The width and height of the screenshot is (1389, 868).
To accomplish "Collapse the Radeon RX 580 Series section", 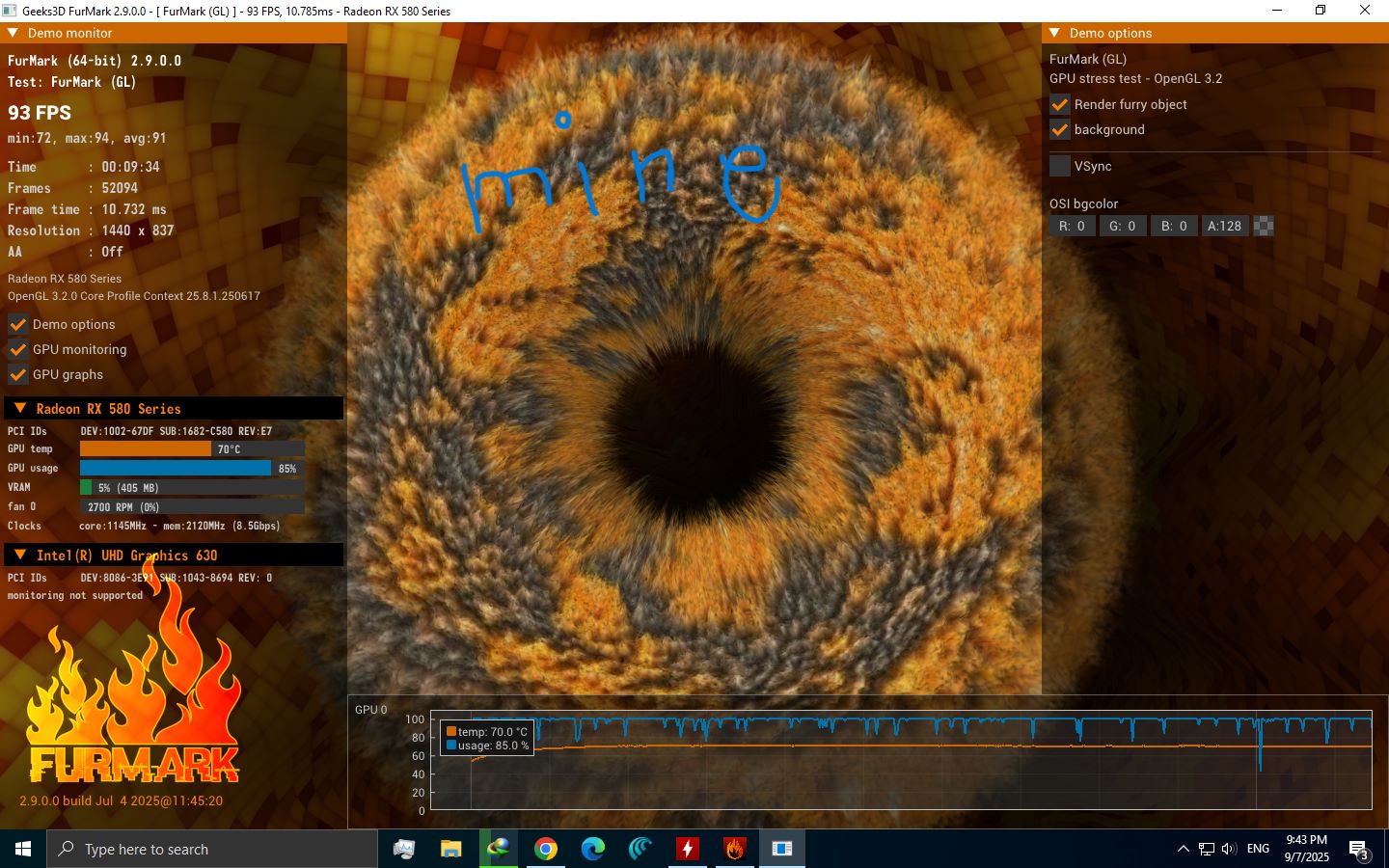I will [20, 408].
